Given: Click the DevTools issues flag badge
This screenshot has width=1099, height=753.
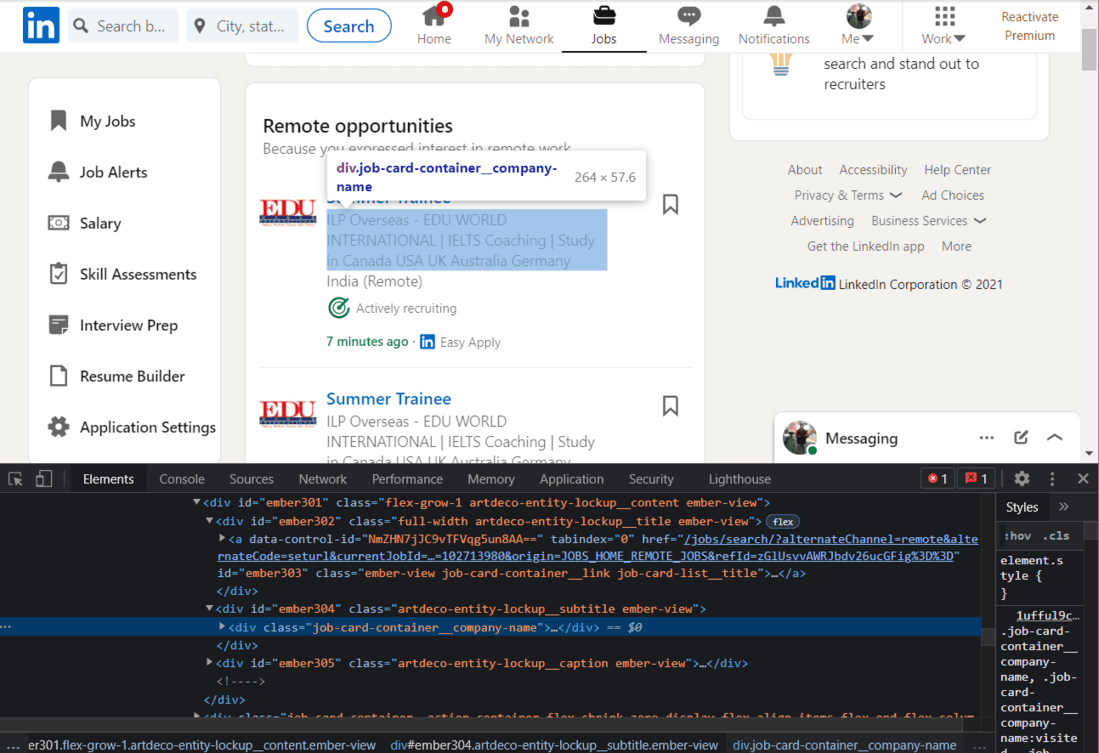Looking at the screenshot, I should pyautogui.click(x=976, y=479).
